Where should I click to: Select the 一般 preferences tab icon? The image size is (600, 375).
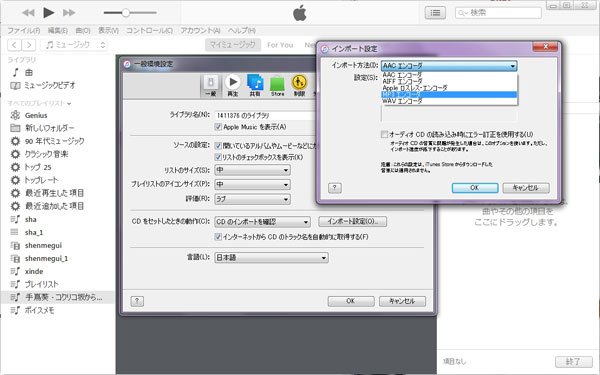coord(210,86)
